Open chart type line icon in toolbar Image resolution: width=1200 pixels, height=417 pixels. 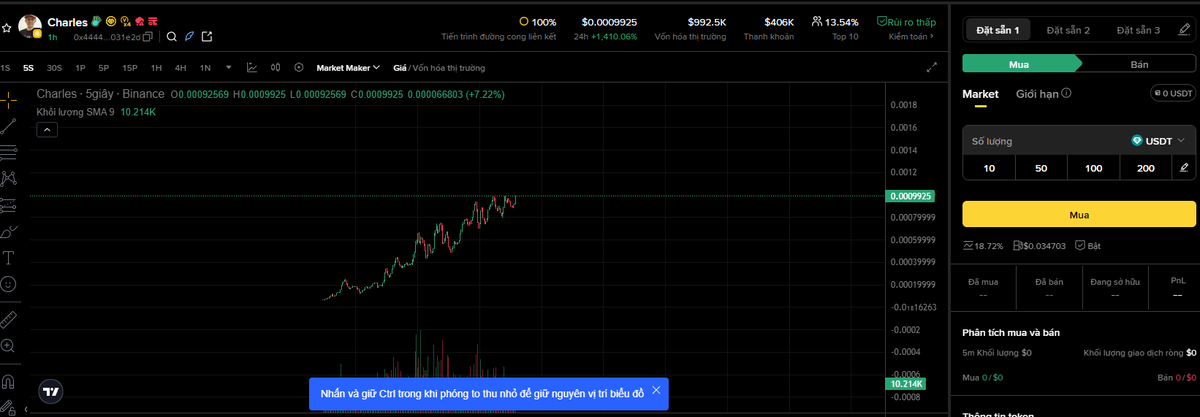(252, 68)
